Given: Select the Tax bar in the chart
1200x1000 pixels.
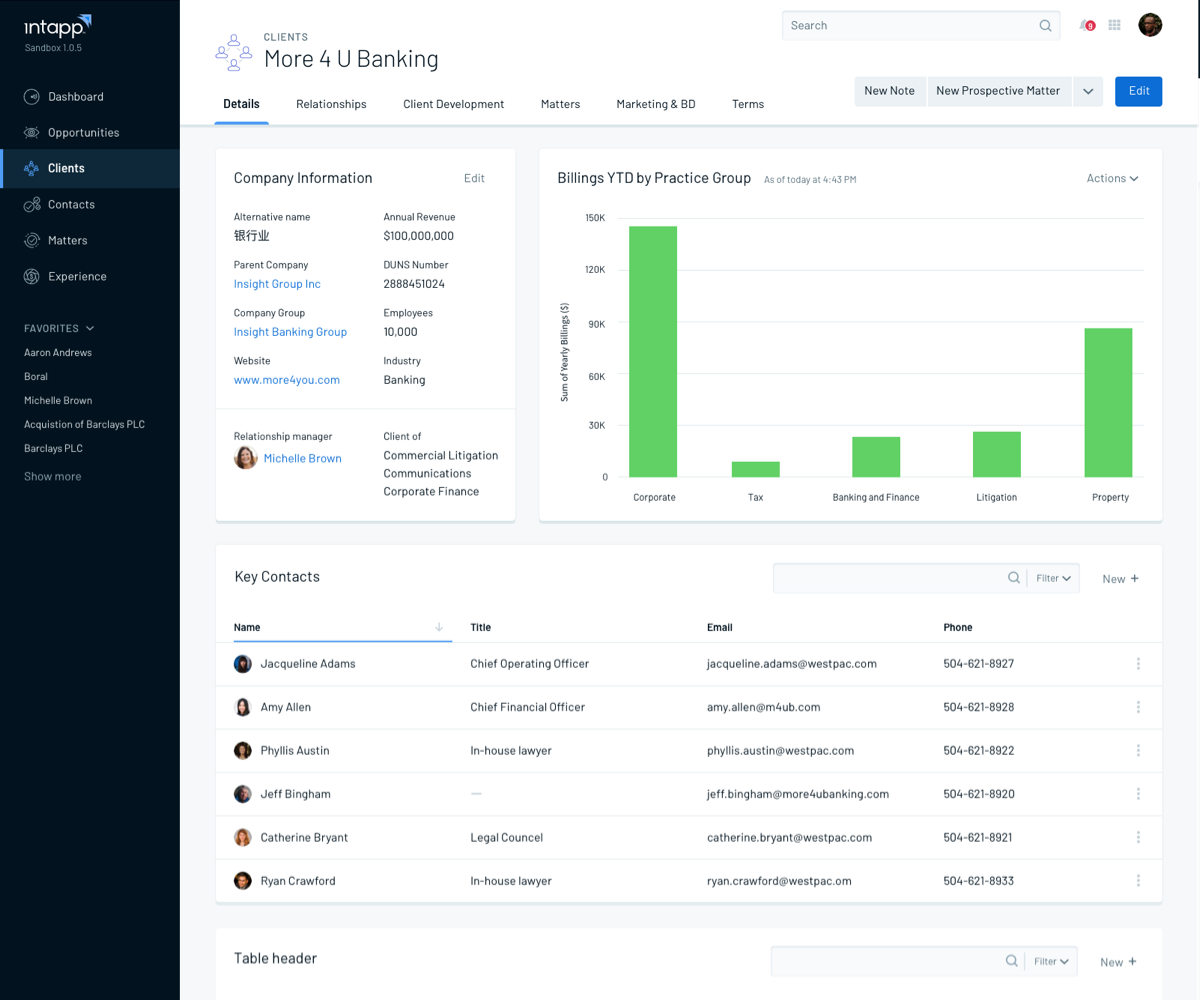Looking at the screenshot, I should pos(756,469).
